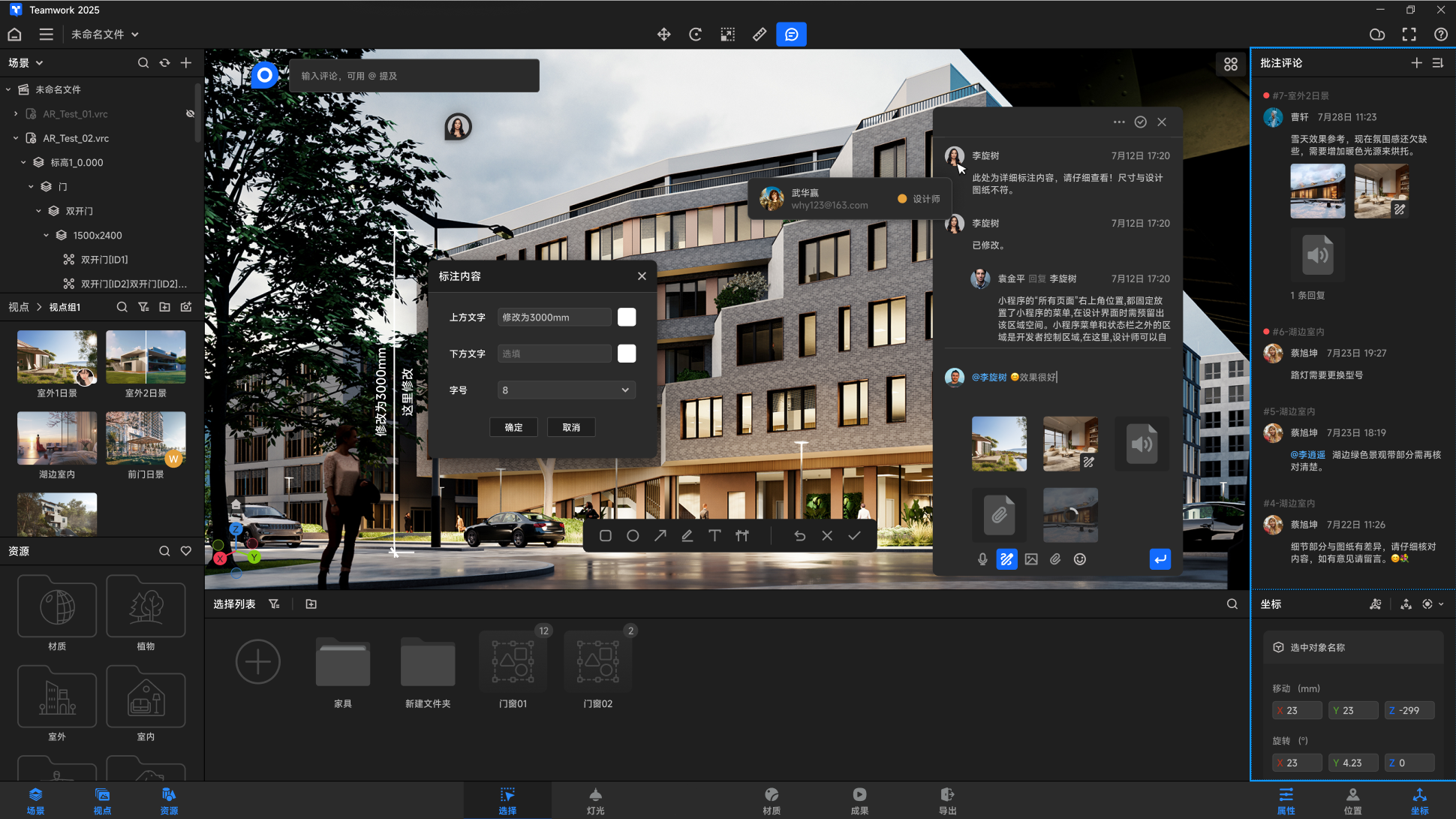The width and height of the screenshot is (1456, 819).
Task: Open the lakeside interior viewpoint thumbnail
Action: click(57, 438)
